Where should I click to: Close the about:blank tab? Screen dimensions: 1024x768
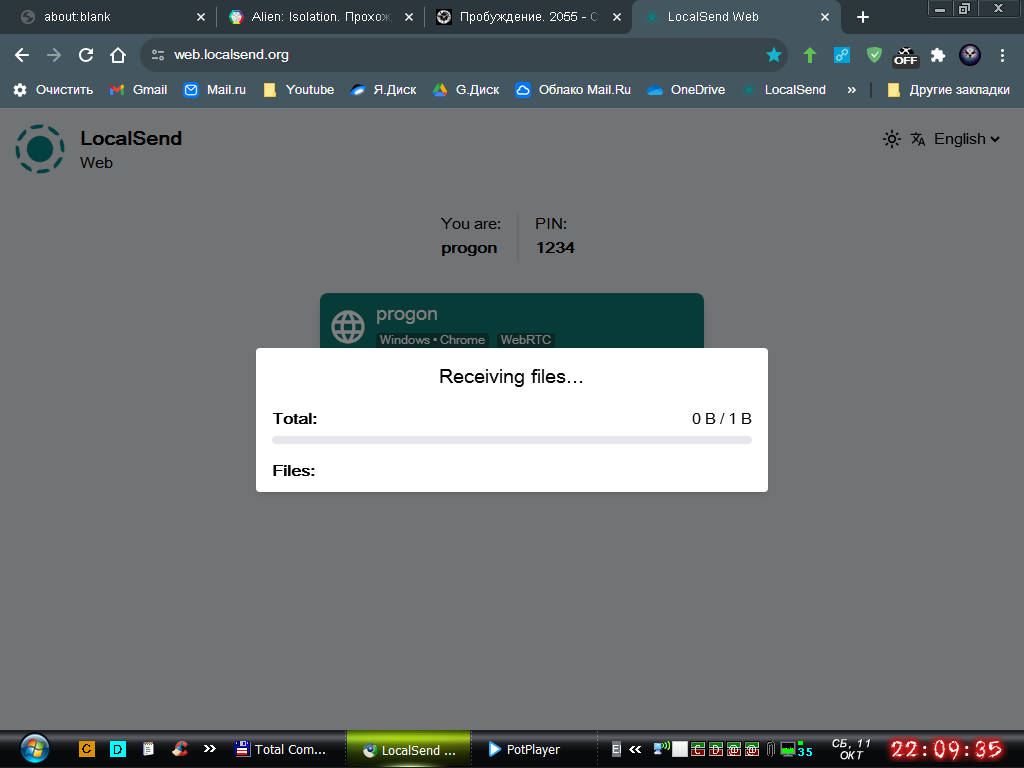[200, 18]
